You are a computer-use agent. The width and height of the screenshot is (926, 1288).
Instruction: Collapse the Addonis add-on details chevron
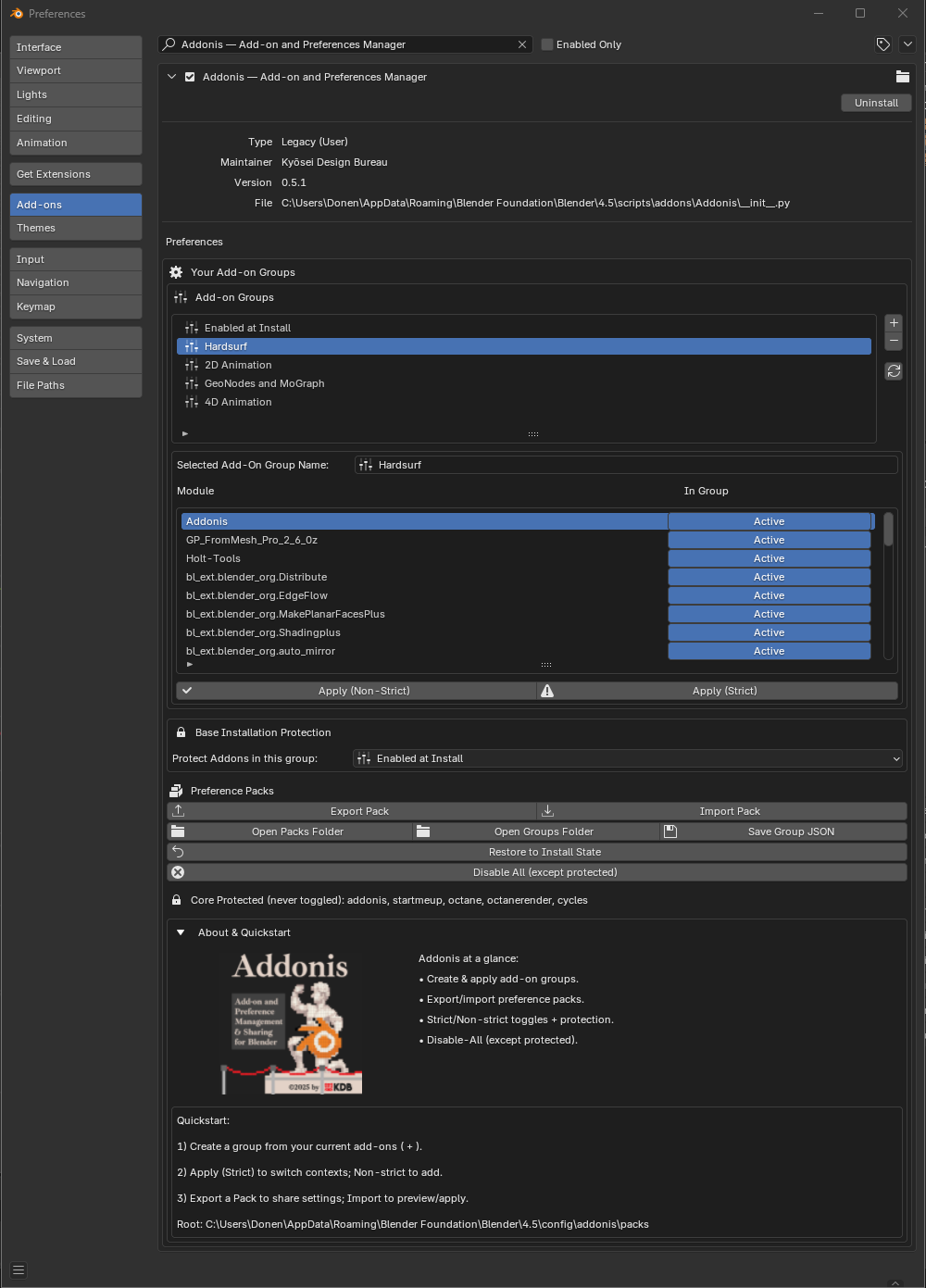[171, 77]
